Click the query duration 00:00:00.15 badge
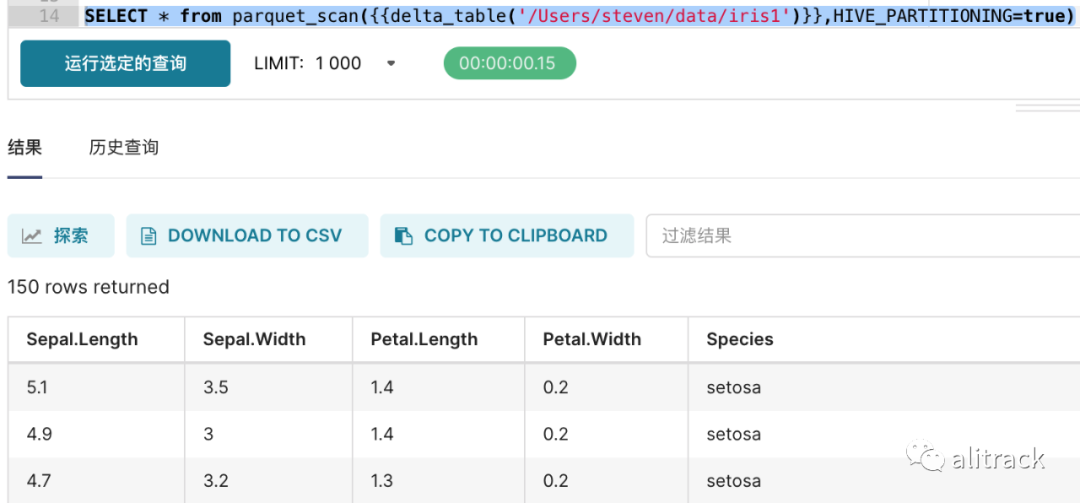 (x=509, y=63)
